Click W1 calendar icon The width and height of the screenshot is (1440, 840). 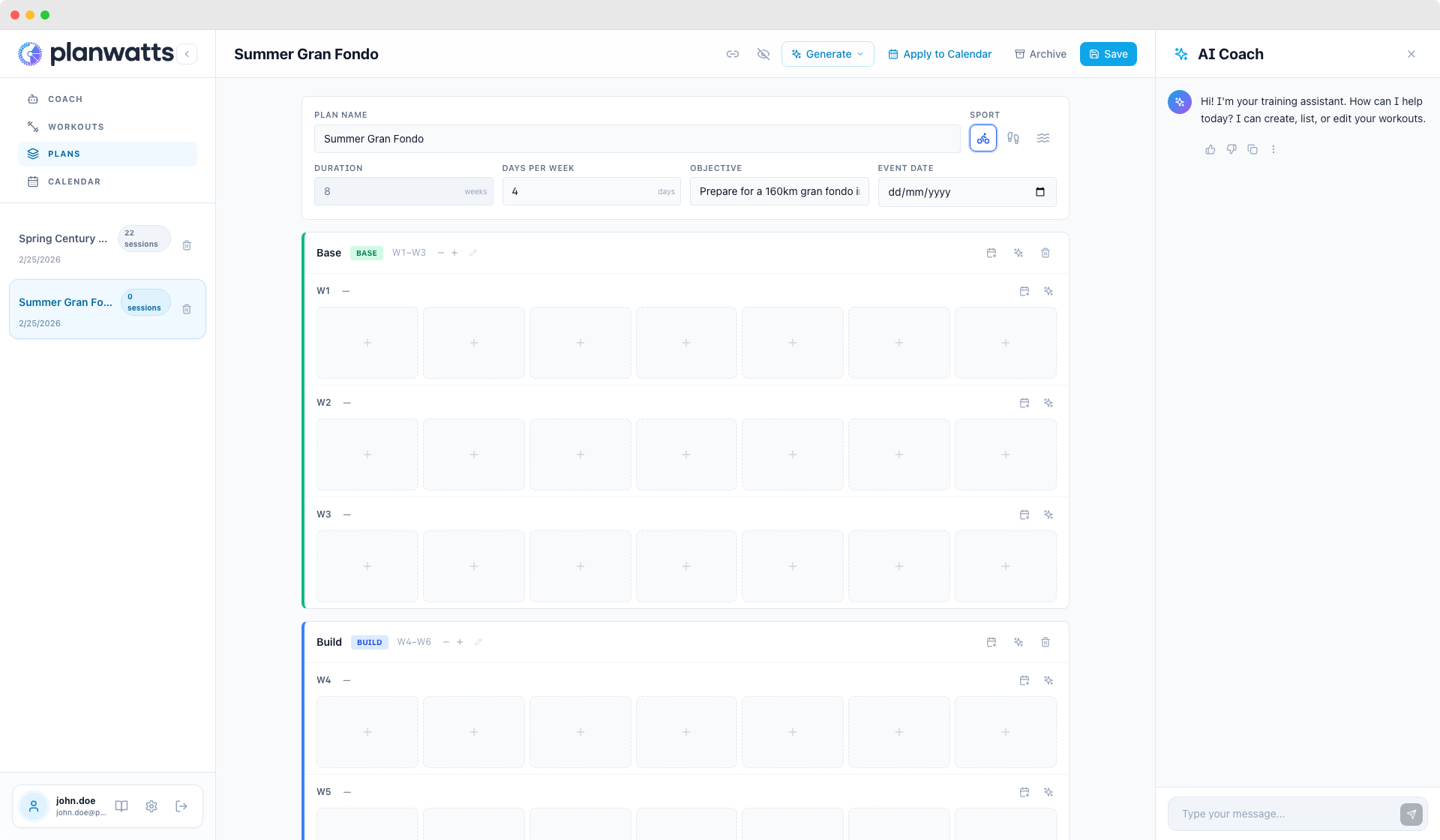coord(1024,291)
